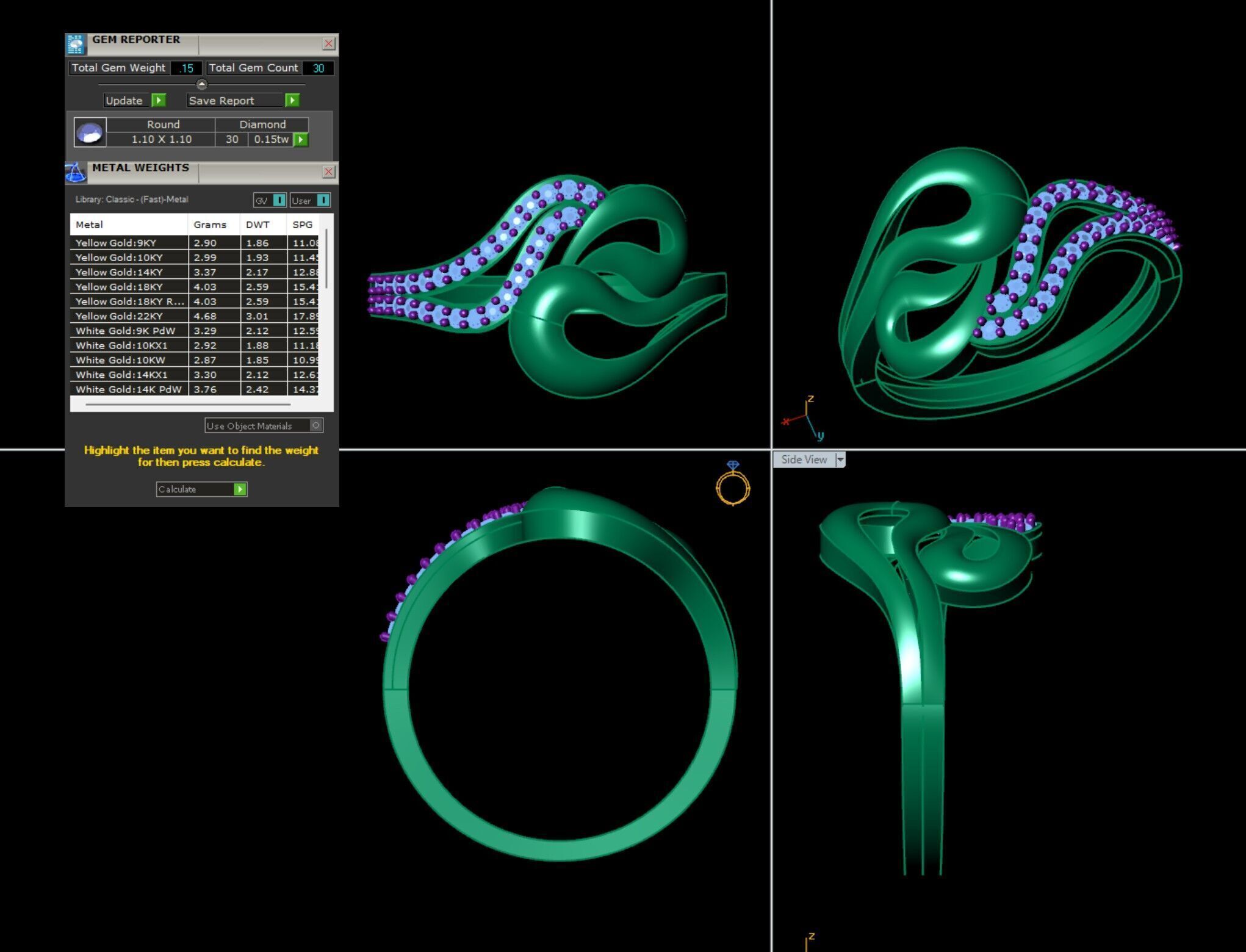Click the Diamond material cell
Viewport: 1246px width, 952px height.
(262, 124)
